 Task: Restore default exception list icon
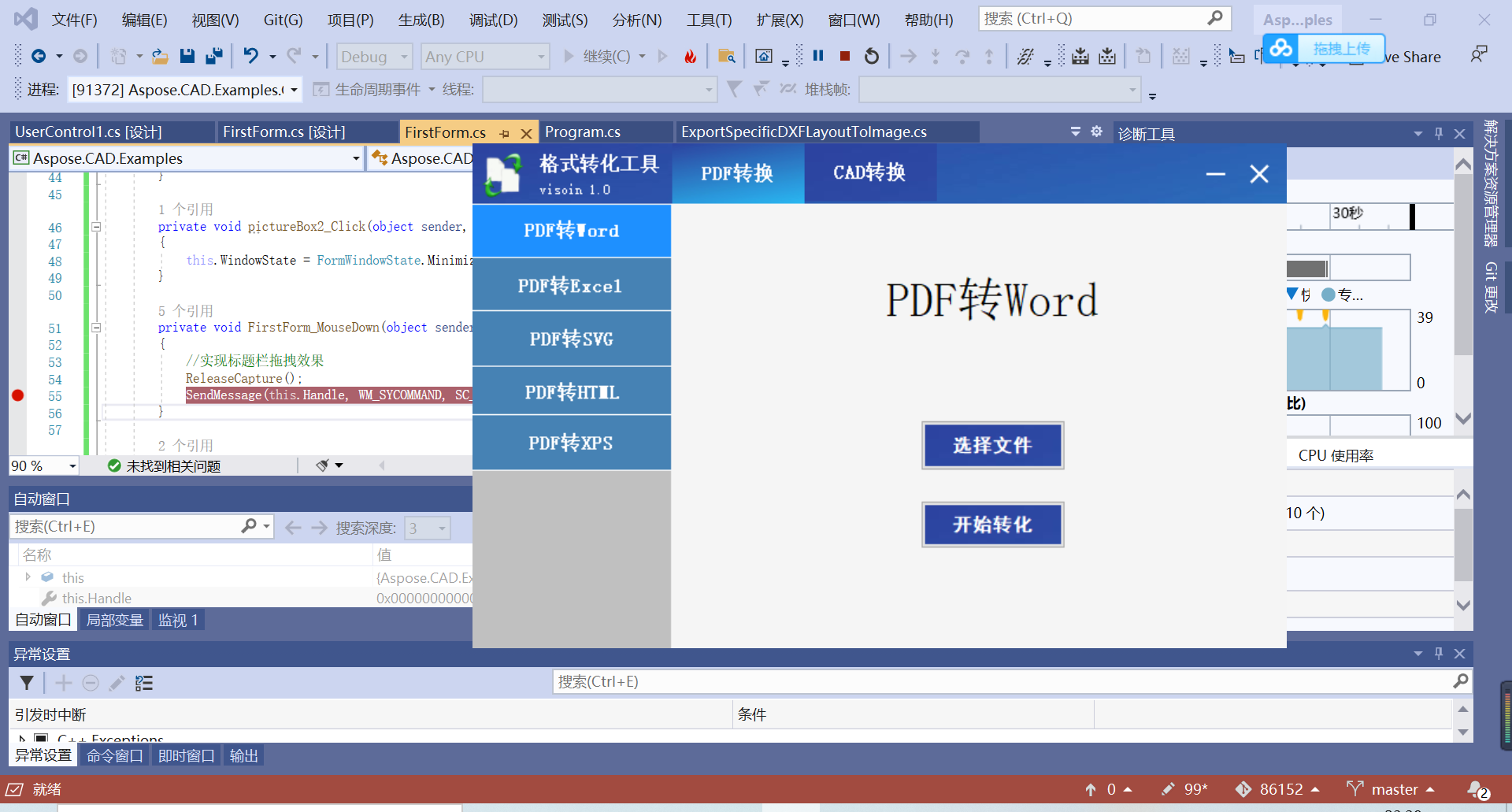(144, 683)
